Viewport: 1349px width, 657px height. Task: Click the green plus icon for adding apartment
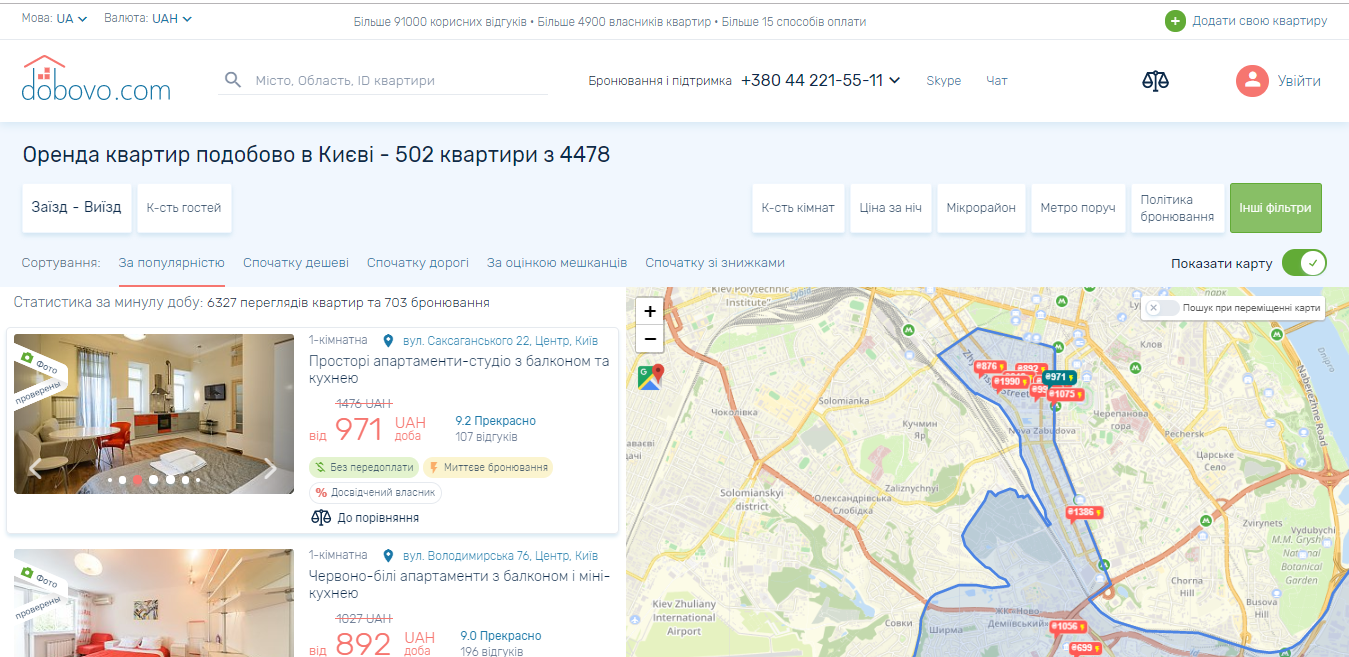[x=1175, y=21]
